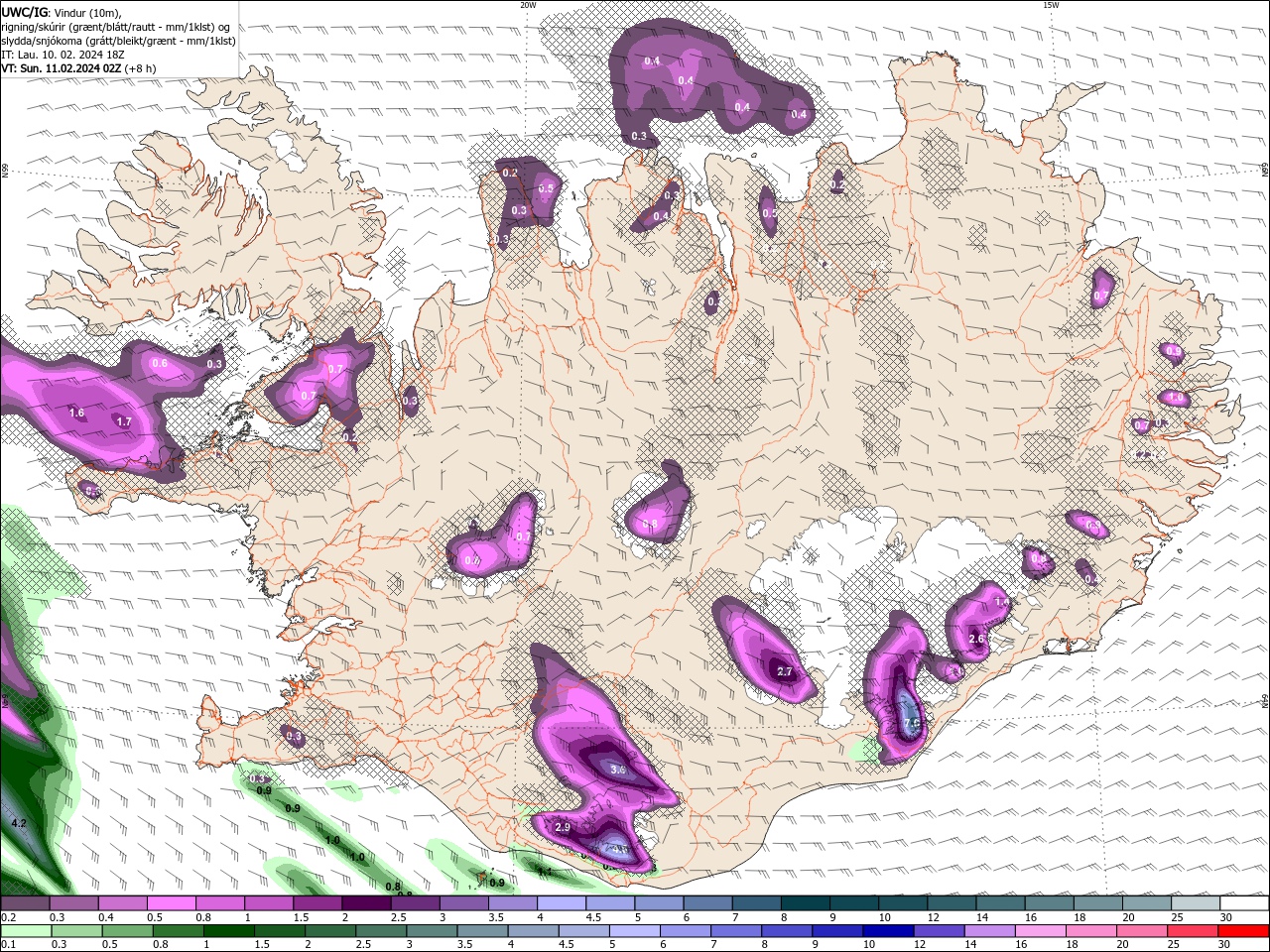Screen dimensions: 1270x952
Task: Click the '2.6' precipitation value on the map
Action: (x=976, y=639)
